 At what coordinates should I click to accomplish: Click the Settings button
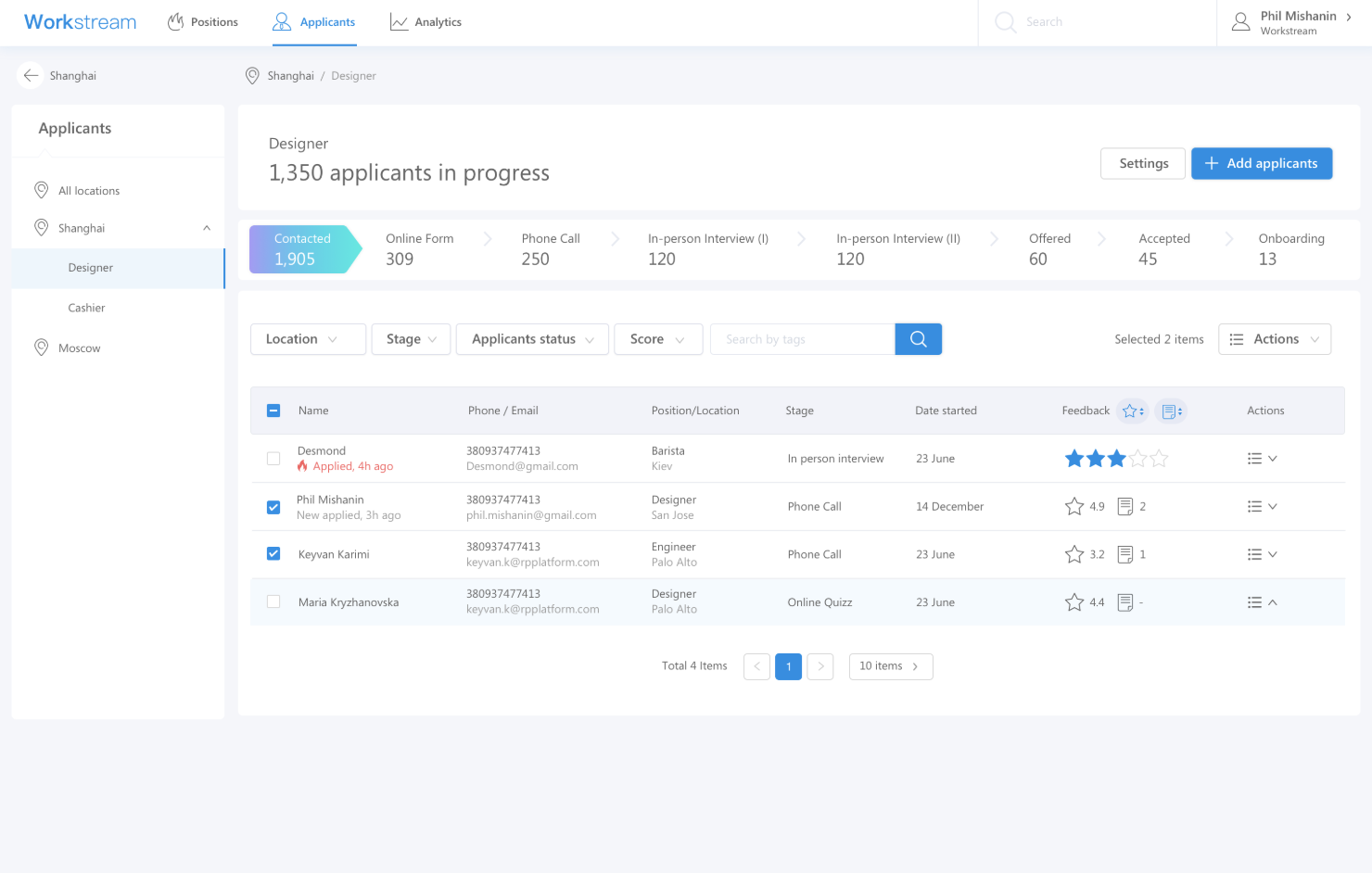point(1143,163)
